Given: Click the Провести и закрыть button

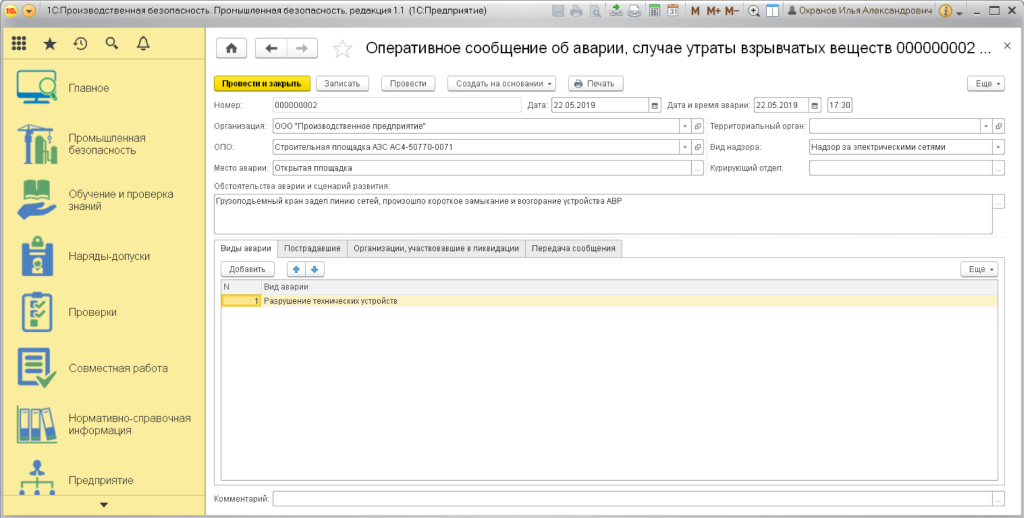Looking at the screenshot, I should point(262,84).
